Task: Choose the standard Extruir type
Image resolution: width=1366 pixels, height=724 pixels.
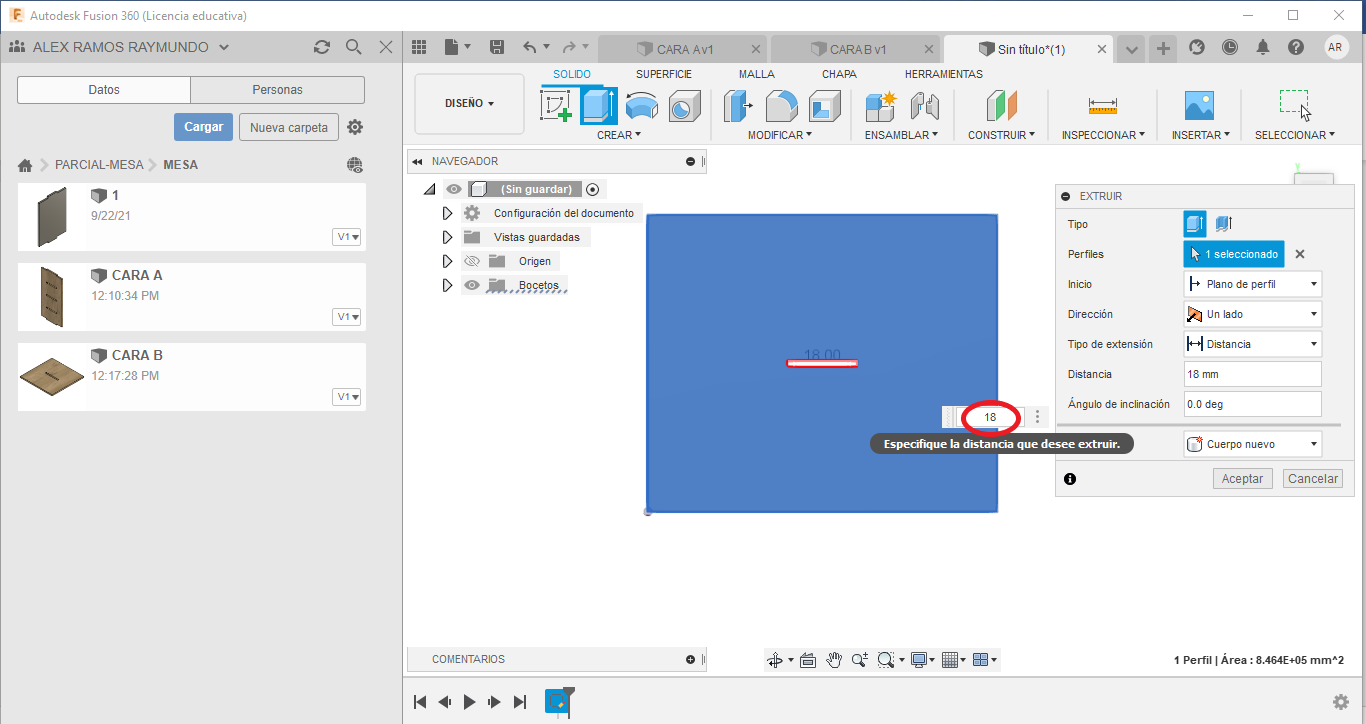Action: point(1195,224)
